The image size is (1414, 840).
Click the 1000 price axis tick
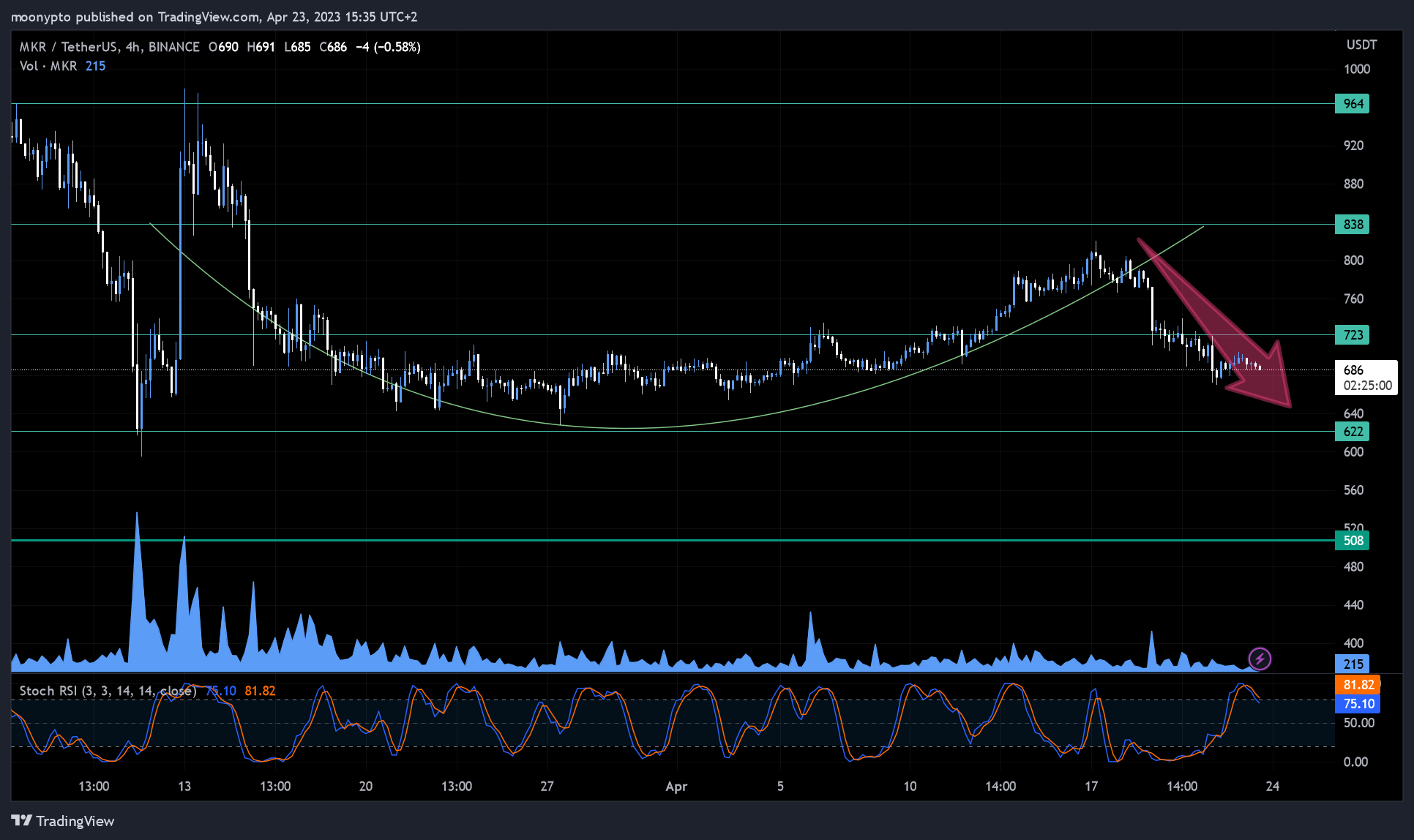[x=1357, y=69]
